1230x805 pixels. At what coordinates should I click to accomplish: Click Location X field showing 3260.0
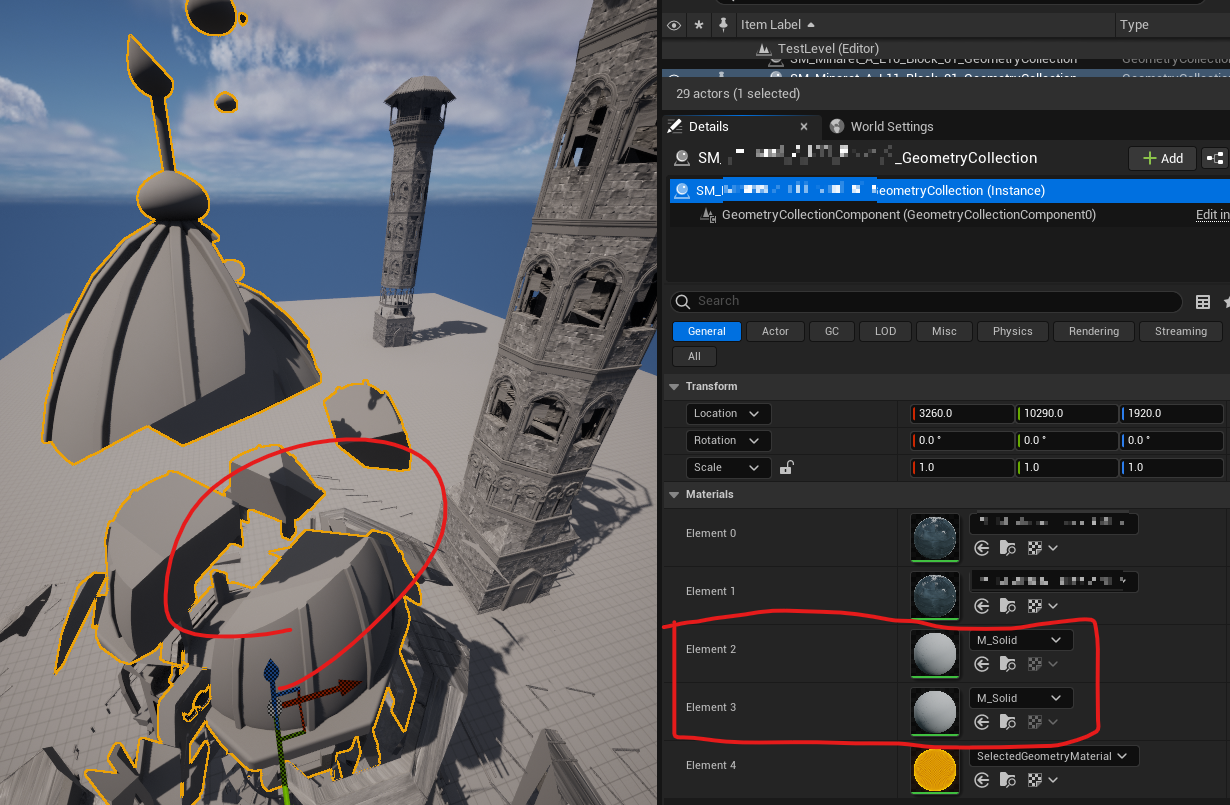(x=962, y=413)
